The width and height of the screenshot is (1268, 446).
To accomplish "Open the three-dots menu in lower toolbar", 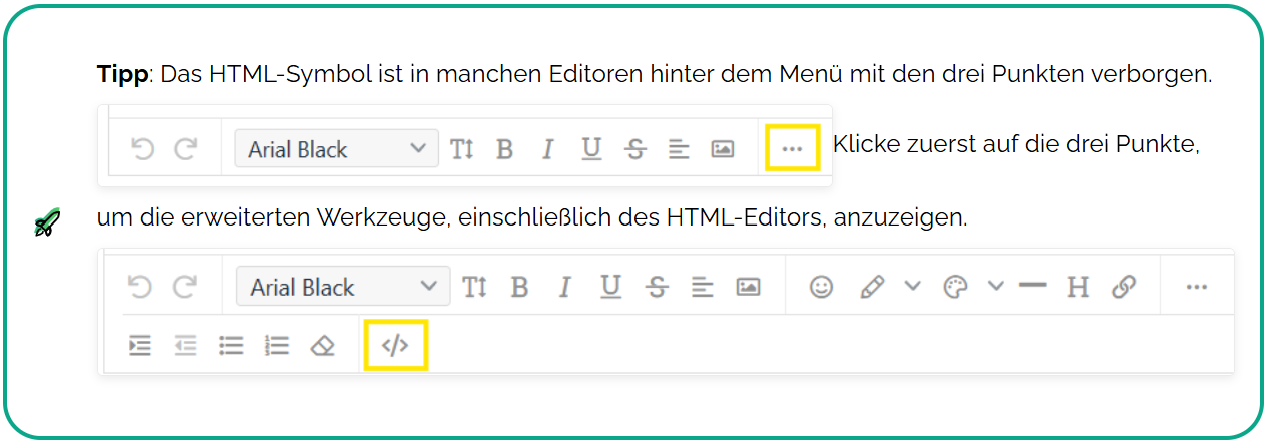I will click(x=1196, y=287).
